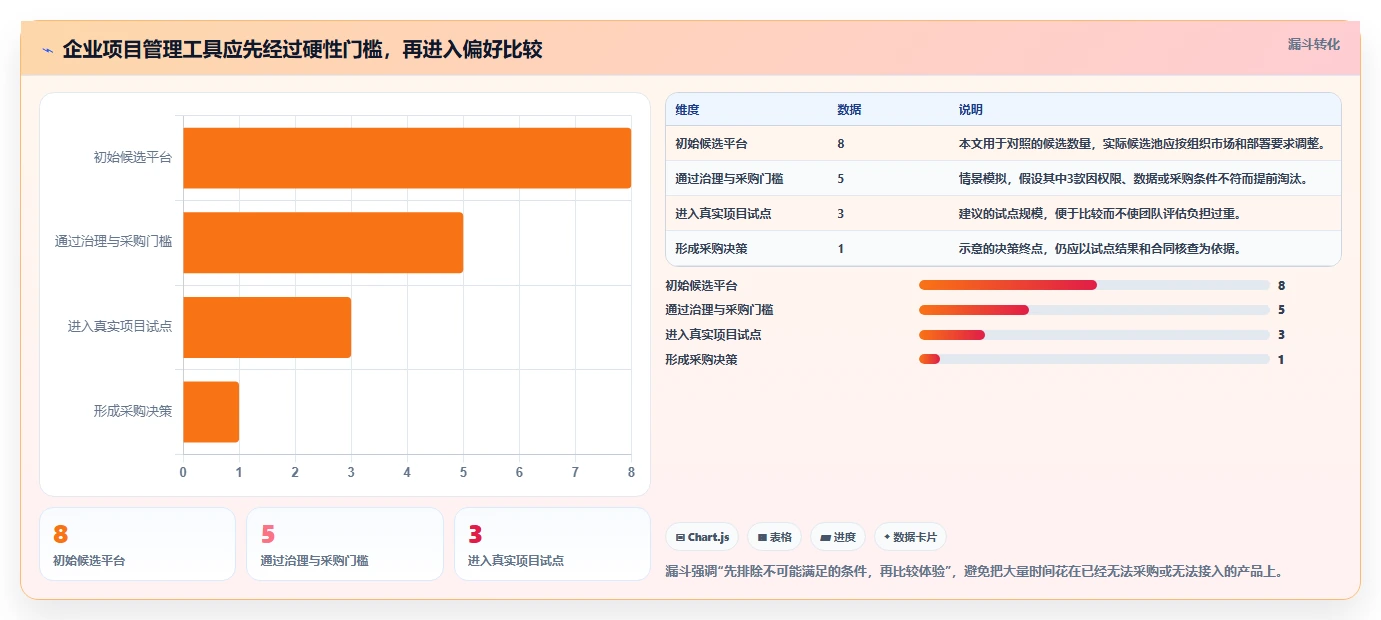Click the stat card showing 5 通过治理与采购门槛
This screenshot has height=620, width=1381.
click(345, 544)
